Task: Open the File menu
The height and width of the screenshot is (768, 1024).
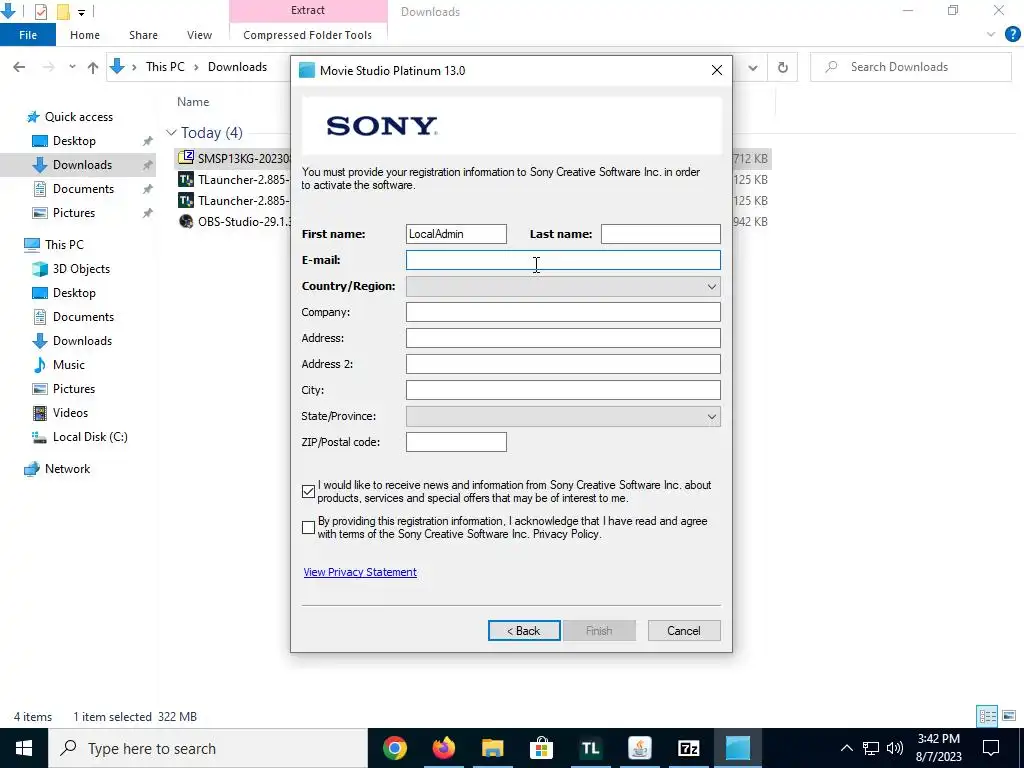Action: tap(28, 35)
